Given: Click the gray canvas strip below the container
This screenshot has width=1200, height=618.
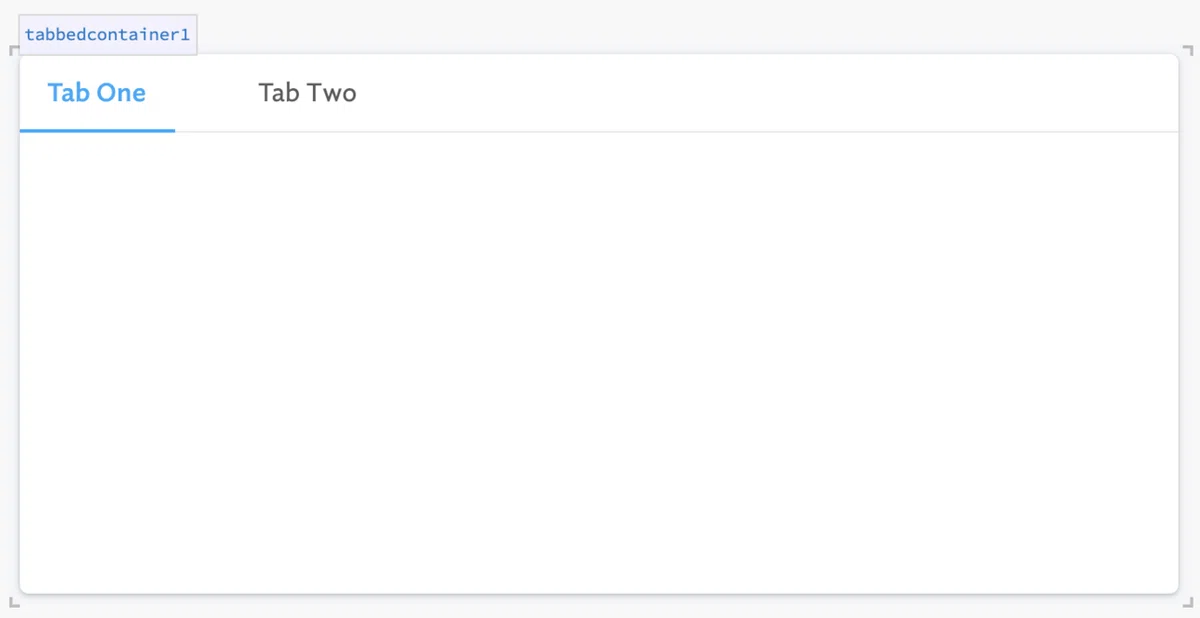Looking at the screenshot, I should 599,606.
